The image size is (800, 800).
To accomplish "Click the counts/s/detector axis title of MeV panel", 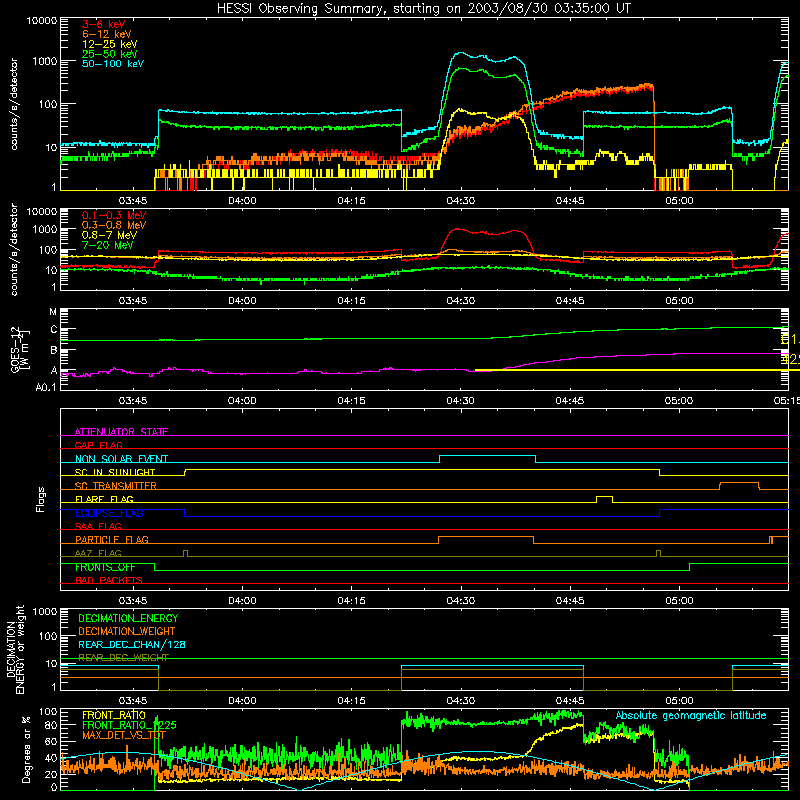I will [x=14, y=250].
